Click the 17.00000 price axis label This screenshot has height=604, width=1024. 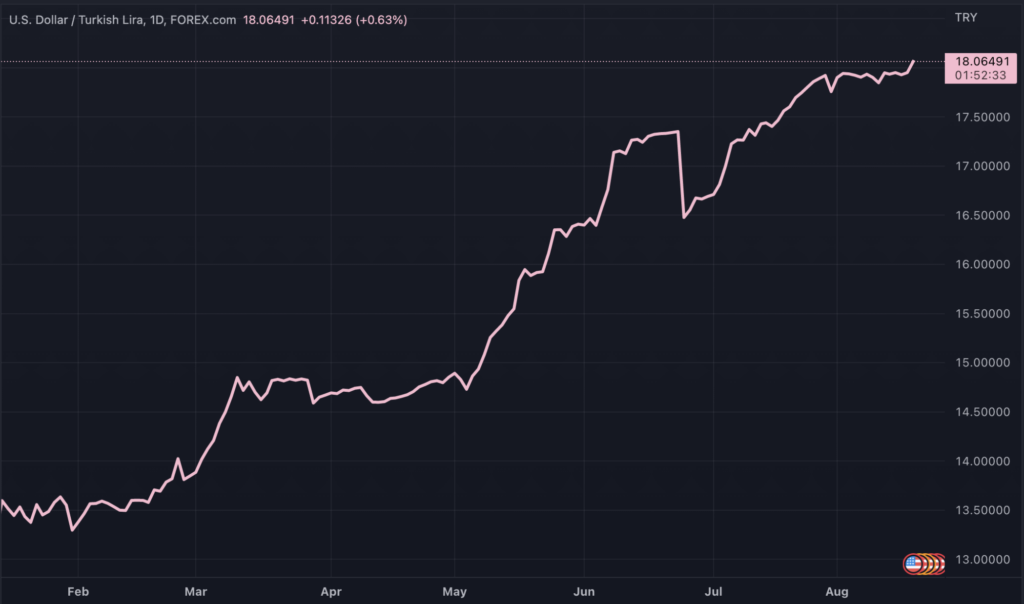982,167
